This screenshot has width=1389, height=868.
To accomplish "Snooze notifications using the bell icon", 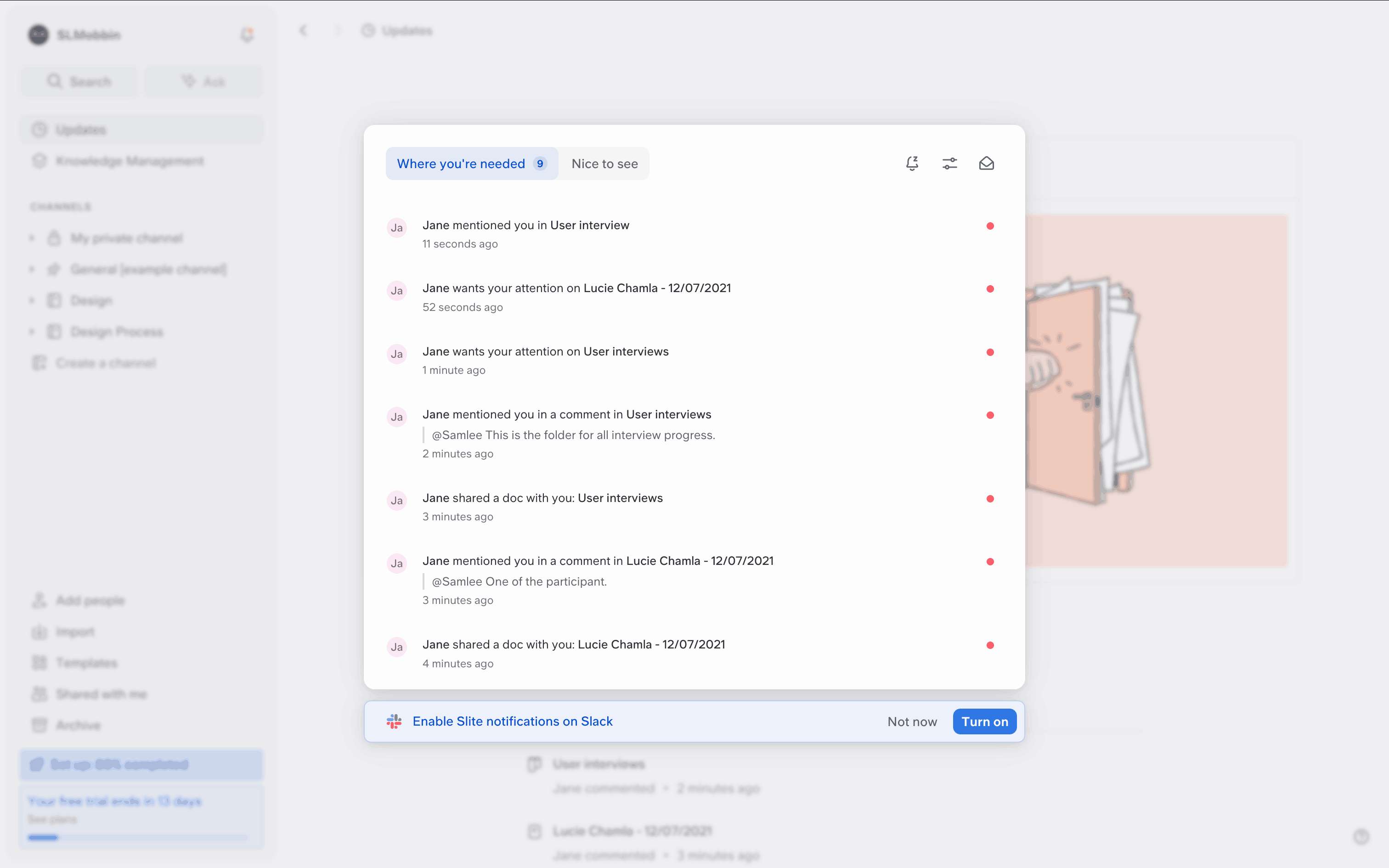I will tap(912, 163).
